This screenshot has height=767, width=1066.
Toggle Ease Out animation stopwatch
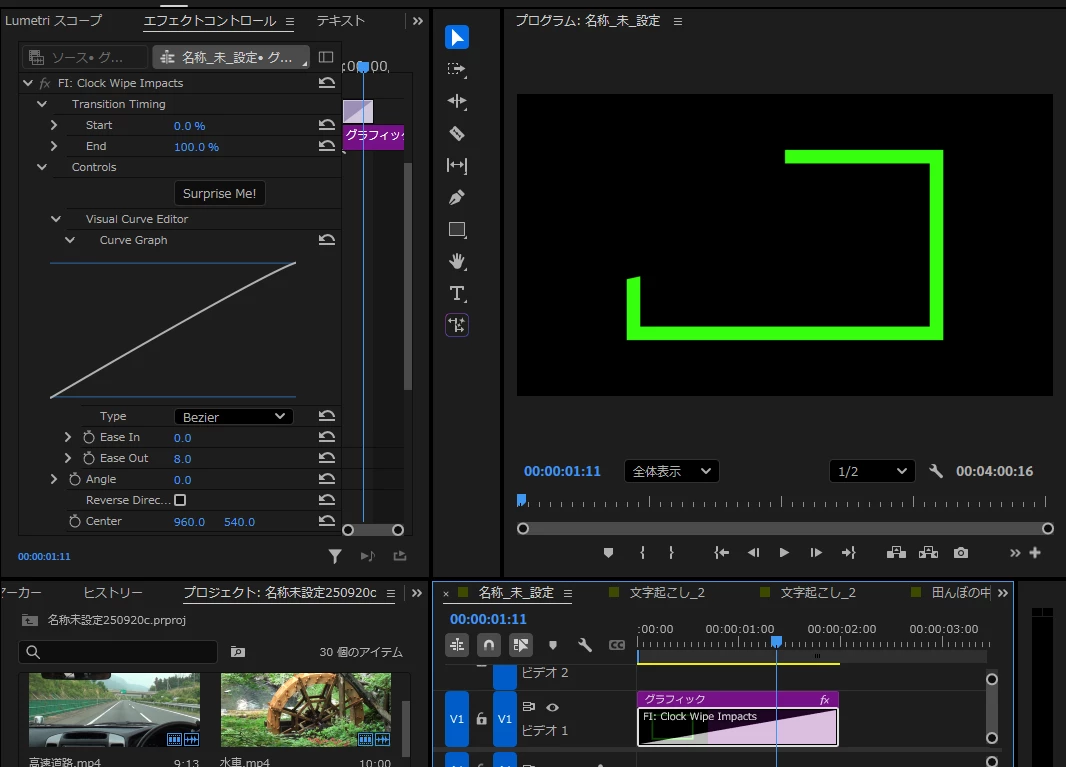(88, 458)
